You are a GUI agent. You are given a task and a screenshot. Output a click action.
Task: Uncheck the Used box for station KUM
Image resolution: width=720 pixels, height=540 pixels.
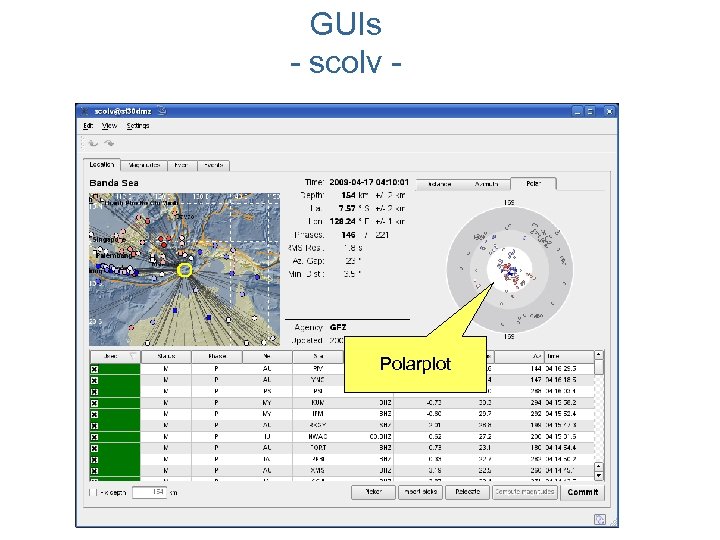coord(94,403)
